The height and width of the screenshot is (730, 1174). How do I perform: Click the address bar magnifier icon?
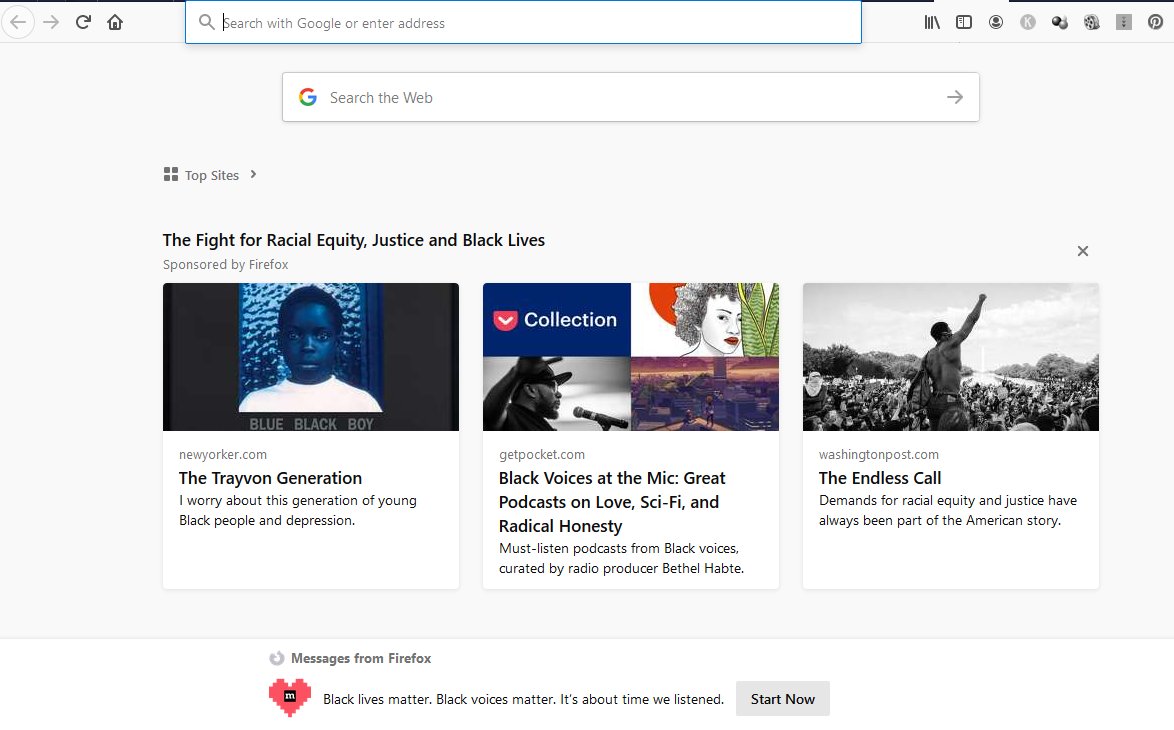[x=207, y=22]
